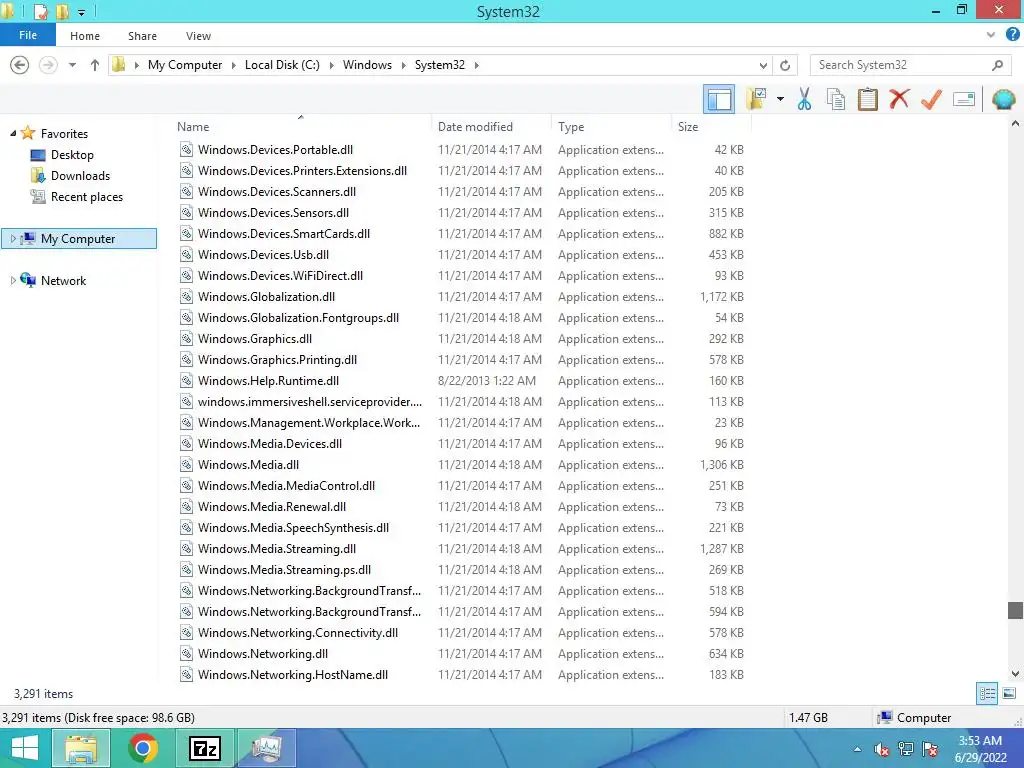This screenshot has width=1024, height=768.
Task: Expand the breadcrumb arrow after Windows
Action: [x=403, y=65]
